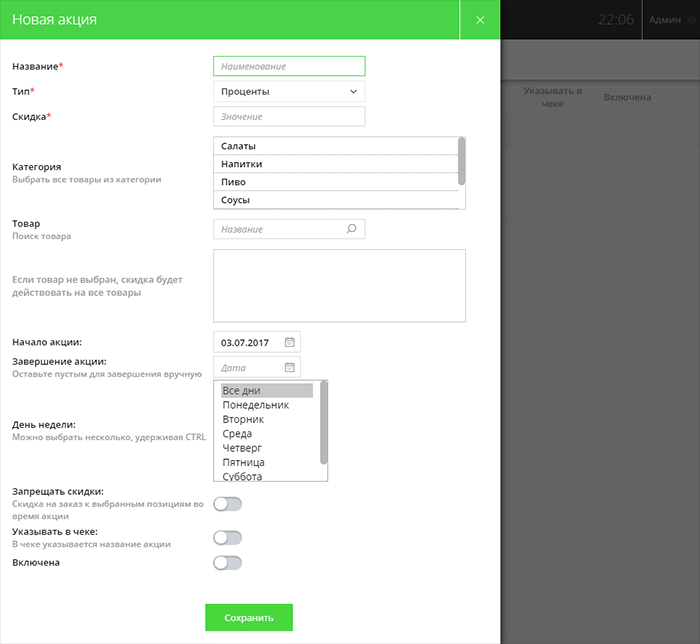Screen dimensions: 700x644
Task: Select 'Напитки' category
Action: (335, 164)
